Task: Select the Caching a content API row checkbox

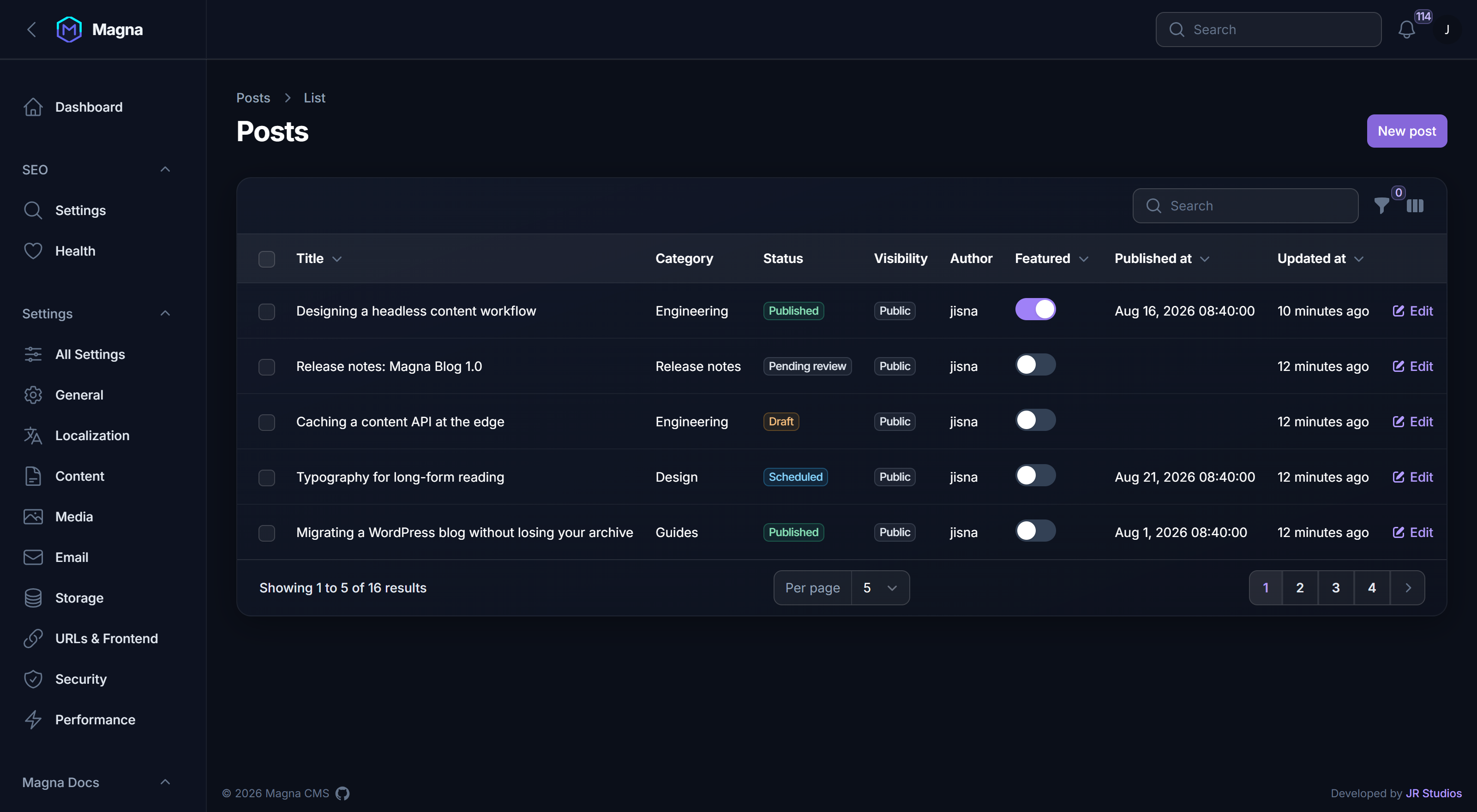Action: tap(267, 422)
